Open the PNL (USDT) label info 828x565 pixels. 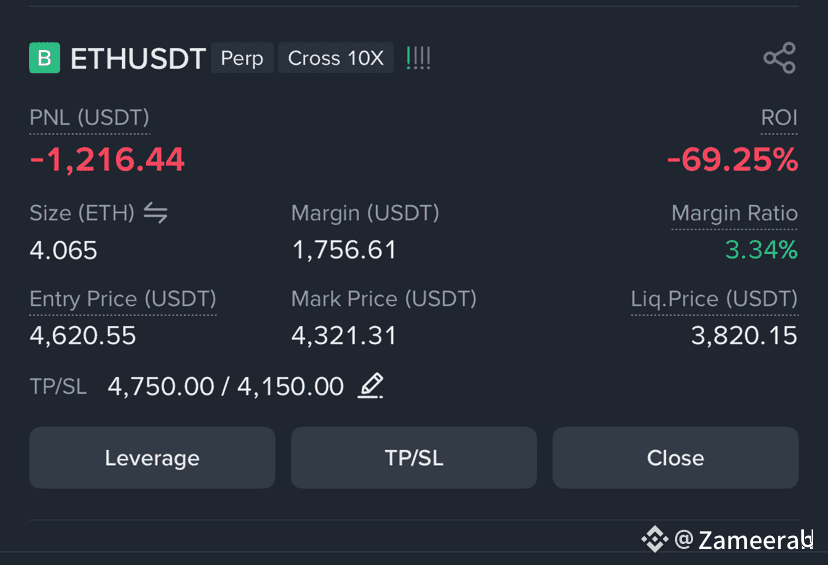[x=89, y=118]
